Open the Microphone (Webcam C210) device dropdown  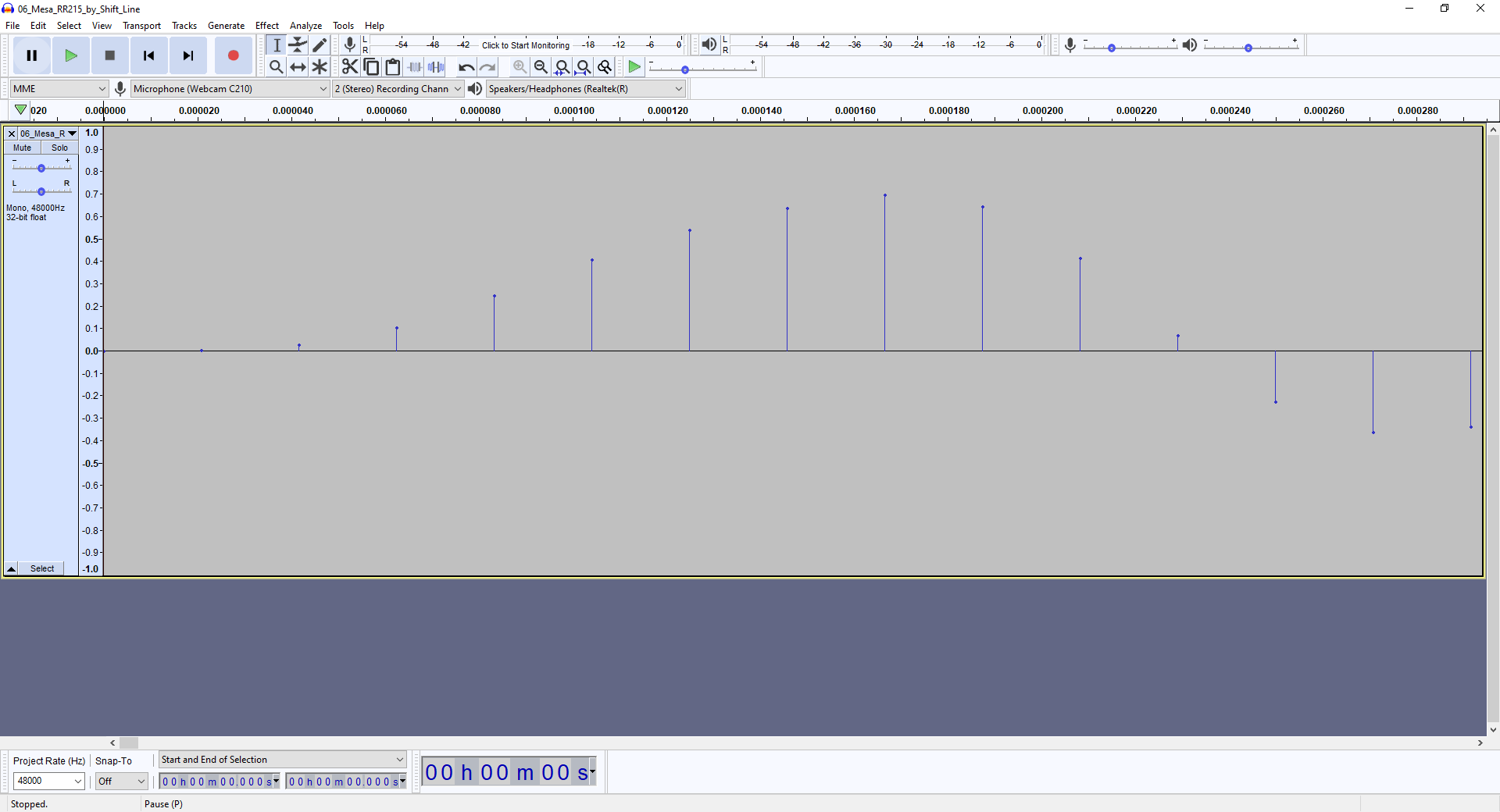tap(230, 88)
